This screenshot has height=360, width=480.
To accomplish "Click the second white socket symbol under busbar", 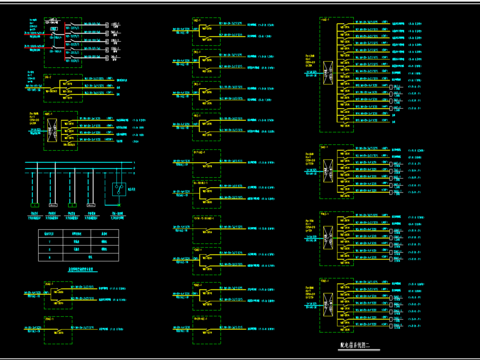I will 91,205.
